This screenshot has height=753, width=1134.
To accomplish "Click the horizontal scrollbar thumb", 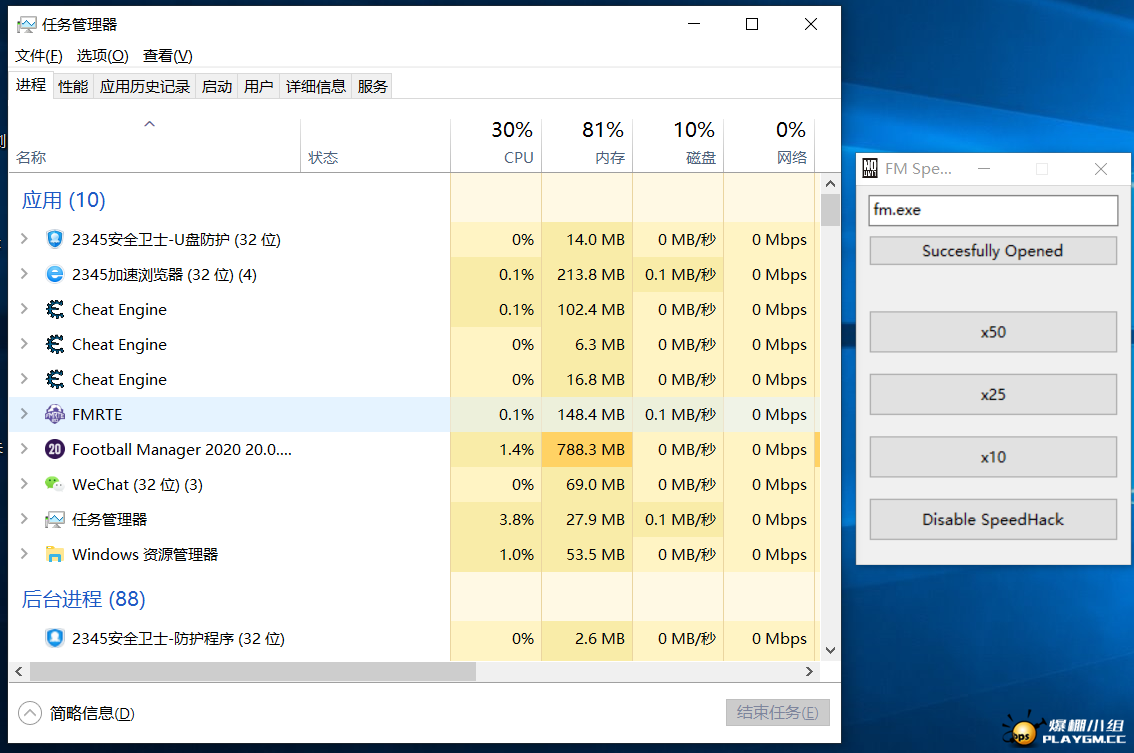I will [252, 671].
